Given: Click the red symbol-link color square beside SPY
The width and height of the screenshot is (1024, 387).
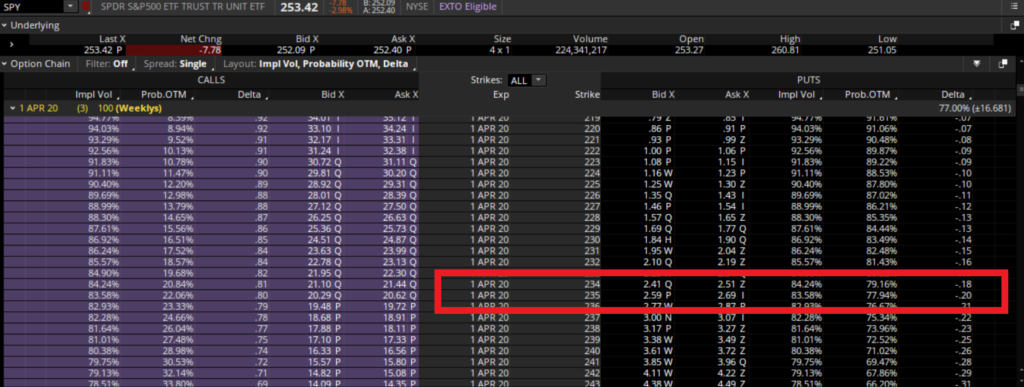Looking at the screenshot, I should [86, 7].
